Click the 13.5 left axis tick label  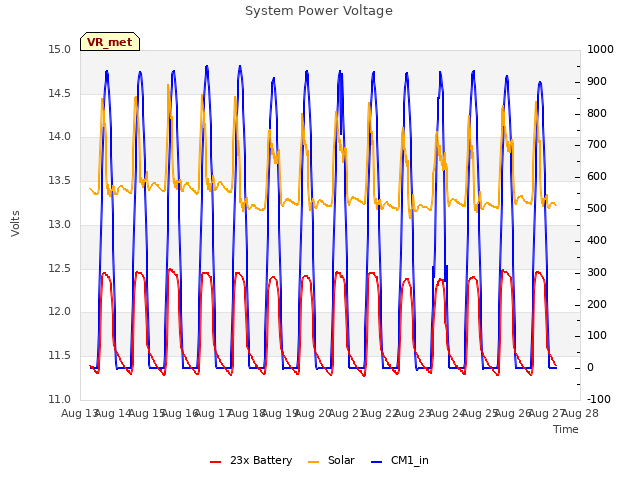click(60, 180)
